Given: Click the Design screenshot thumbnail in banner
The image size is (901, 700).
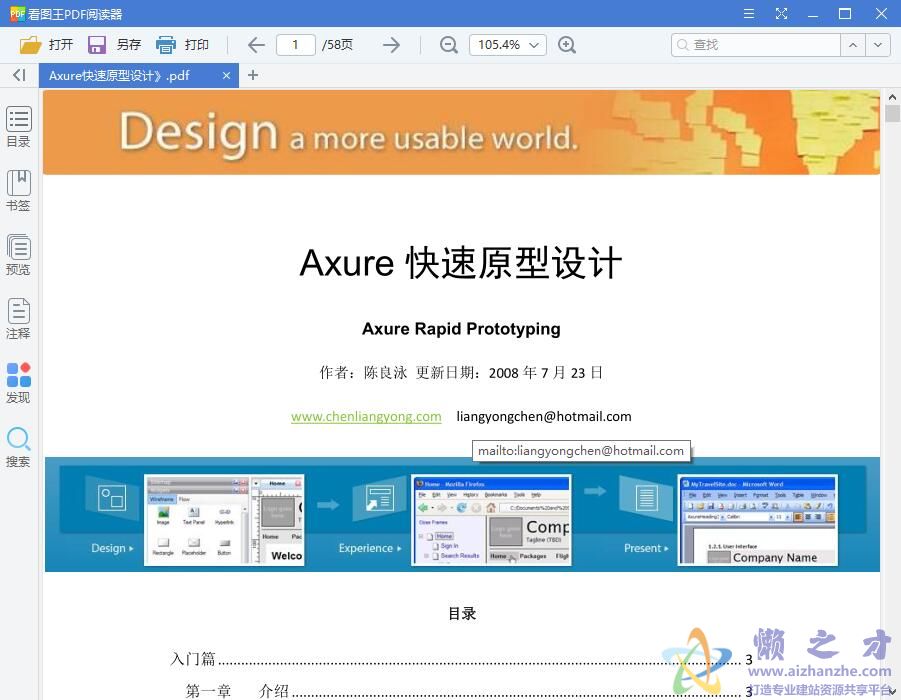Looking at the screenshot, I should pos(224,520).
